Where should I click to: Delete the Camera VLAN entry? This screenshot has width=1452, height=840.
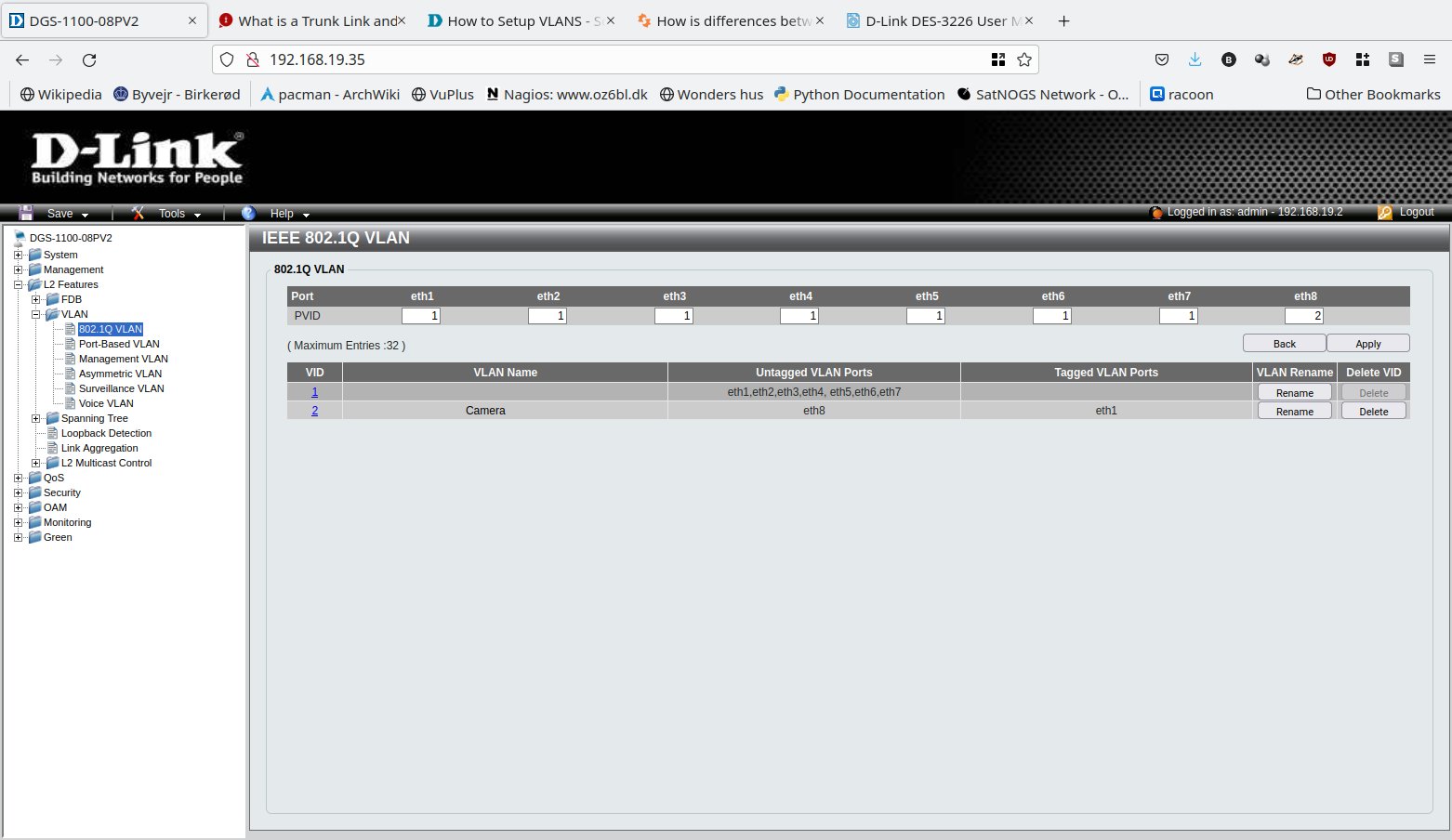click(1373, 411)
